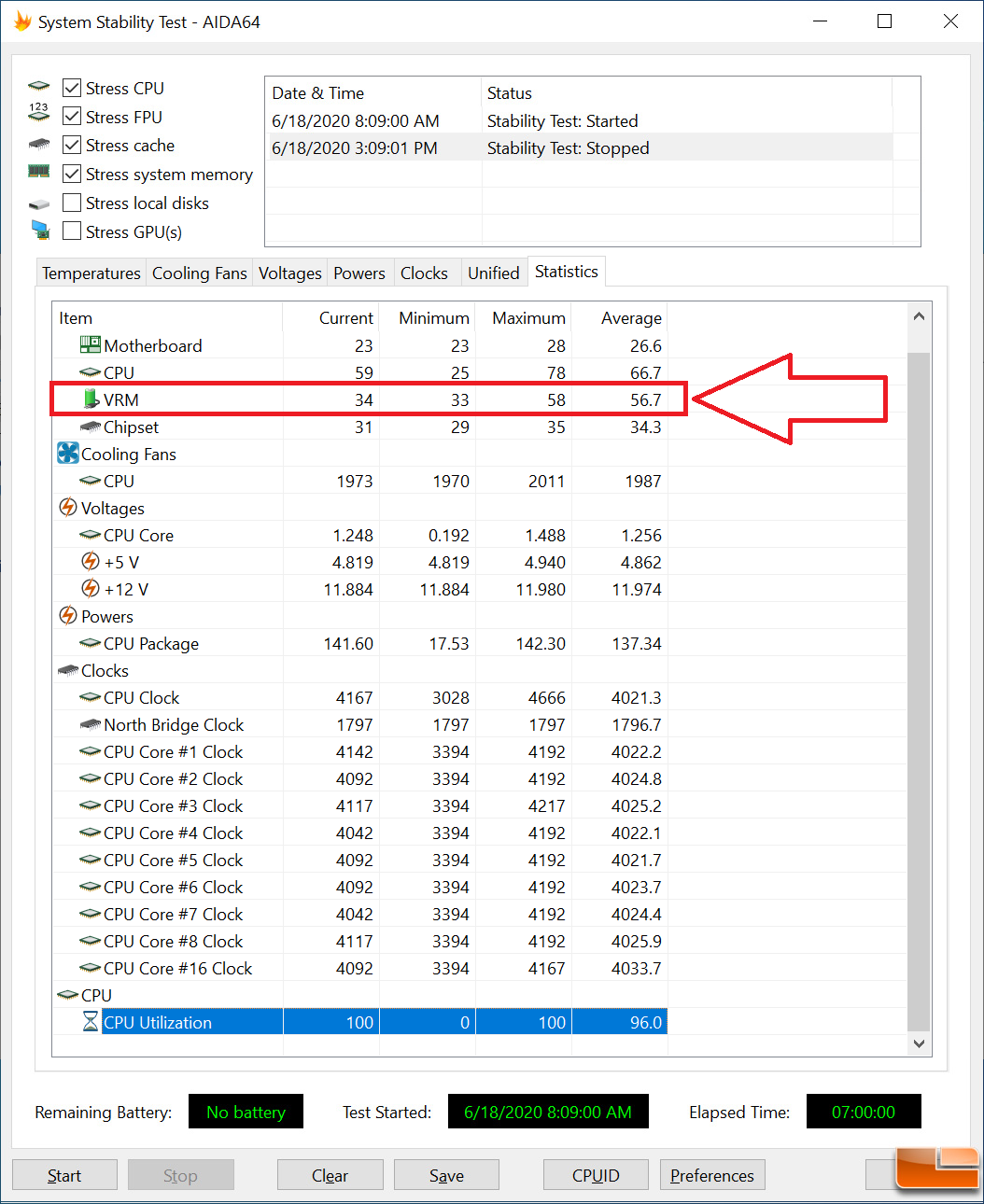Click the CPU Core voltage chip icon
984x1204 pixels.
(x=91, y=535)
